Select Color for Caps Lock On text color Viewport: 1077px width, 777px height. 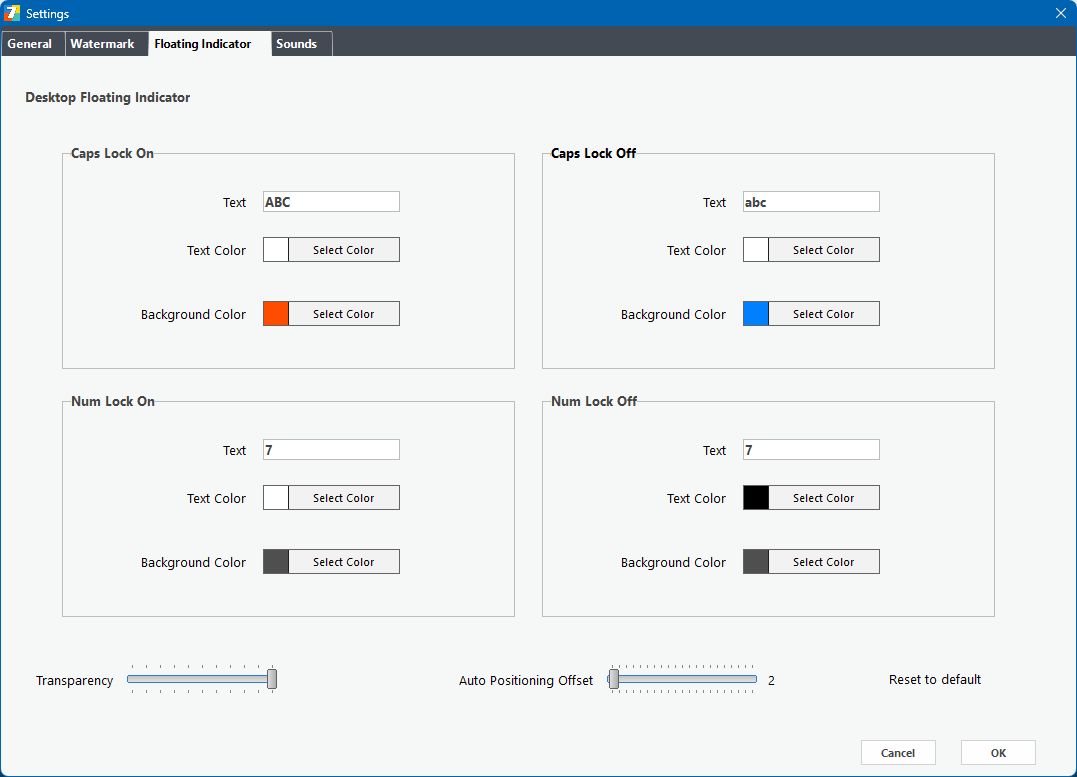coord(343,250)
